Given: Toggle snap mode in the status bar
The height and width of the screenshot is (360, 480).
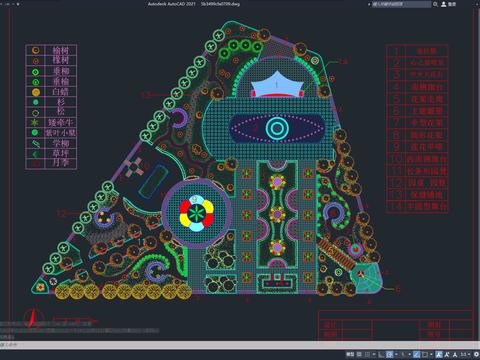Looking at the screenshot, I should (x=367, y=354).
